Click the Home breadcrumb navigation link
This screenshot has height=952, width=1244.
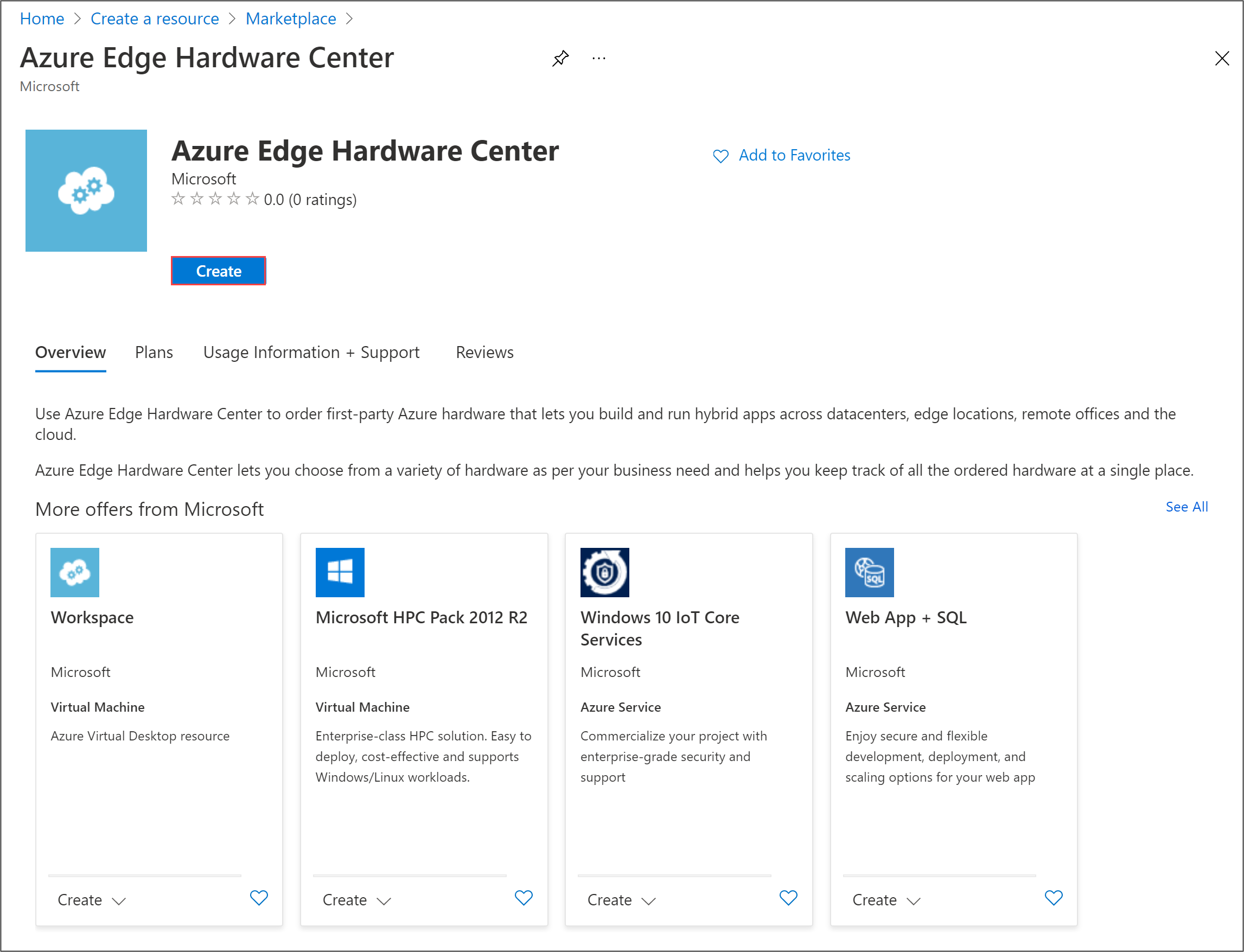(x=42, y=17)
